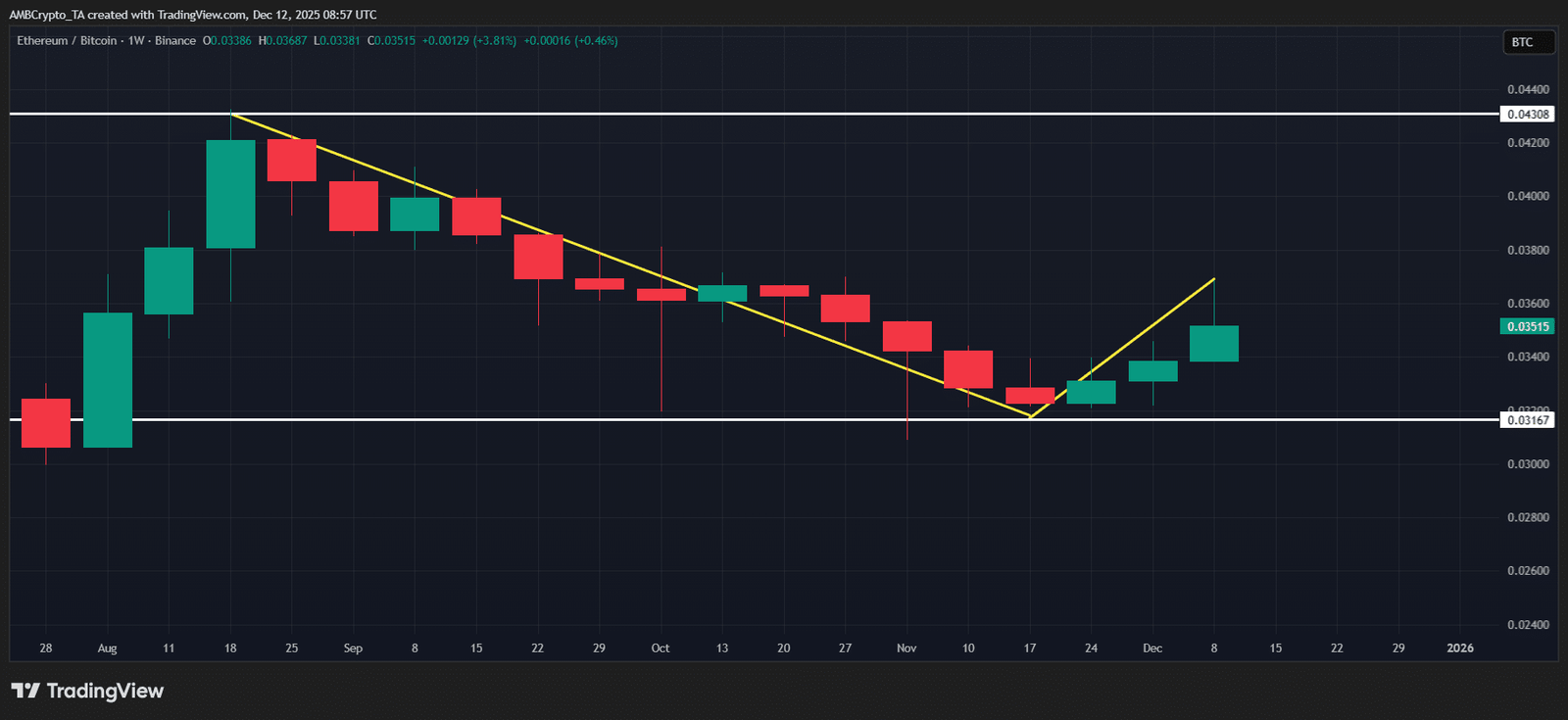Select the current price tag 0.03515

point(1527,327)
